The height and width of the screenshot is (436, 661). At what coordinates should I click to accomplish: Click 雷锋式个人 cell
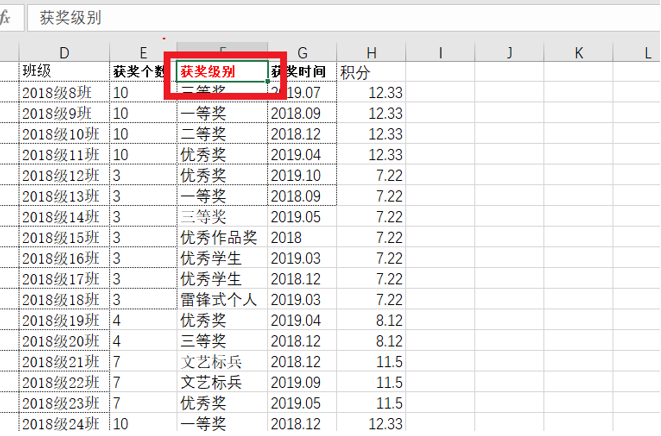point(222,299)
